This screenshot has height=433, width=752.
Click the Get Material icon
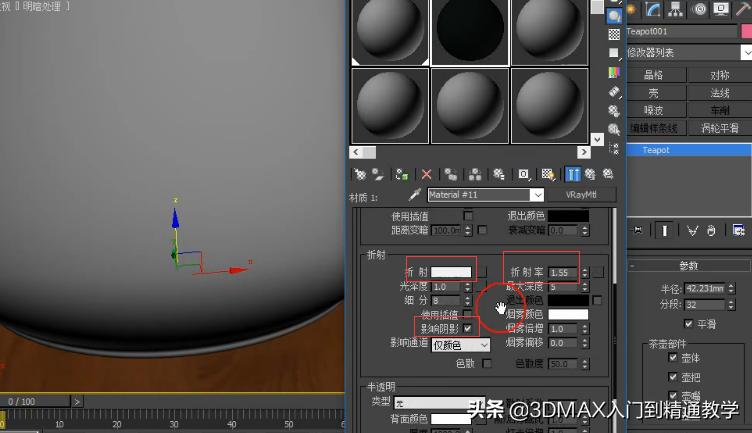pos(360,174)
